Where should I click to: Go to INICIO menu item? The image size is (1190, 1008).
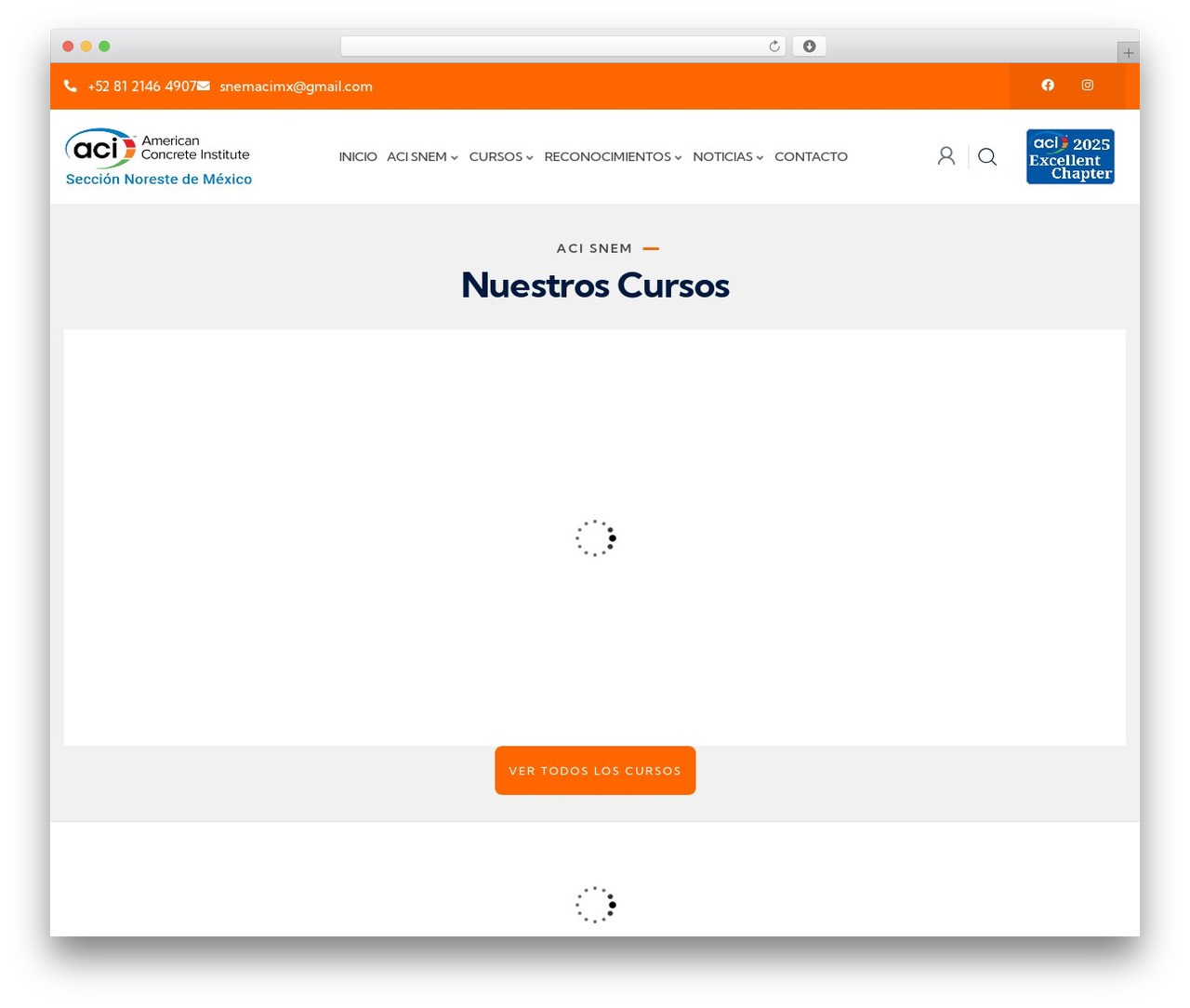click(x=358, y=157)
